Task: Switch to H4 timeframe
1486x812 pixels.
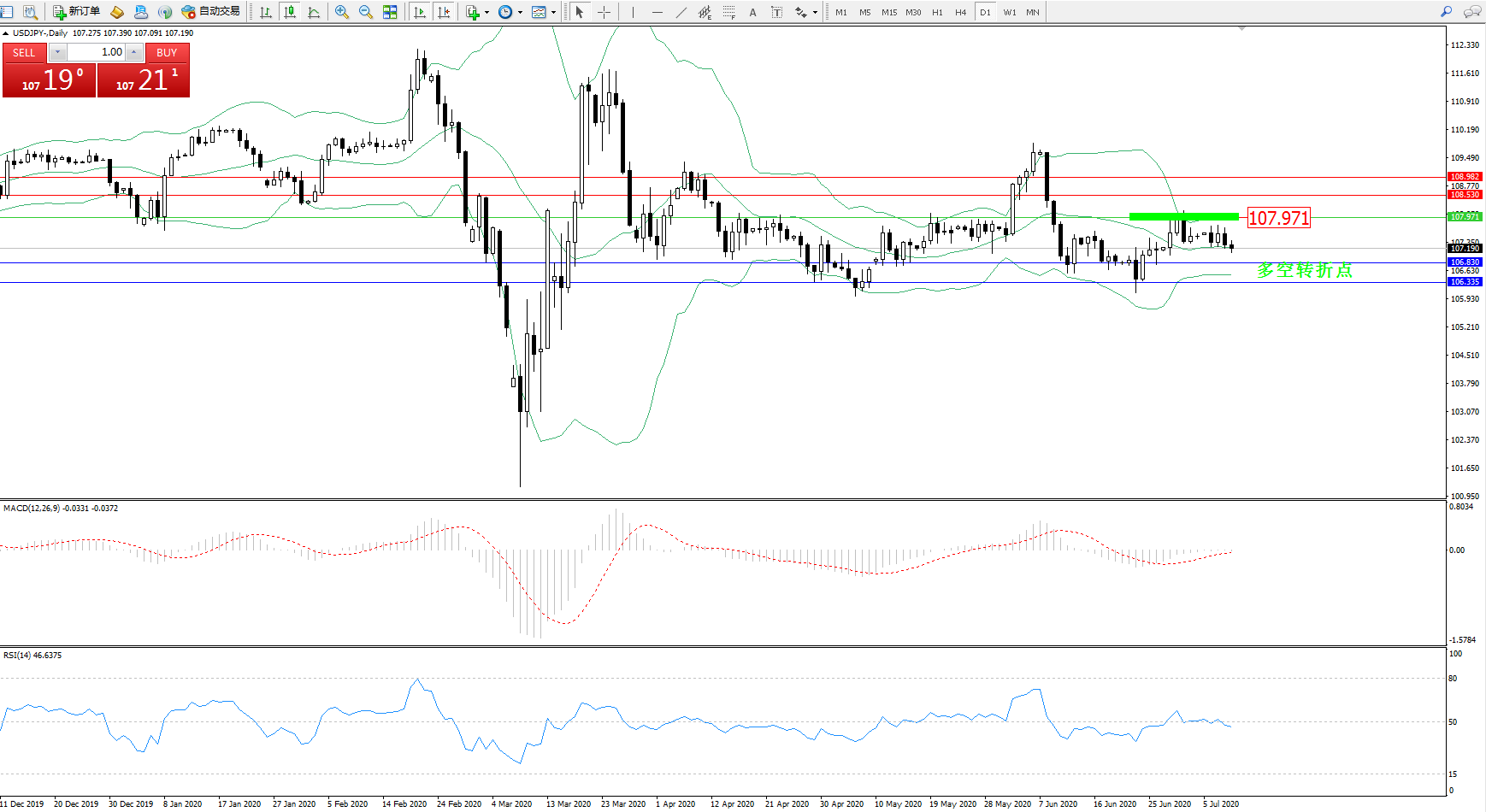Action: click(x=961, y=12)
